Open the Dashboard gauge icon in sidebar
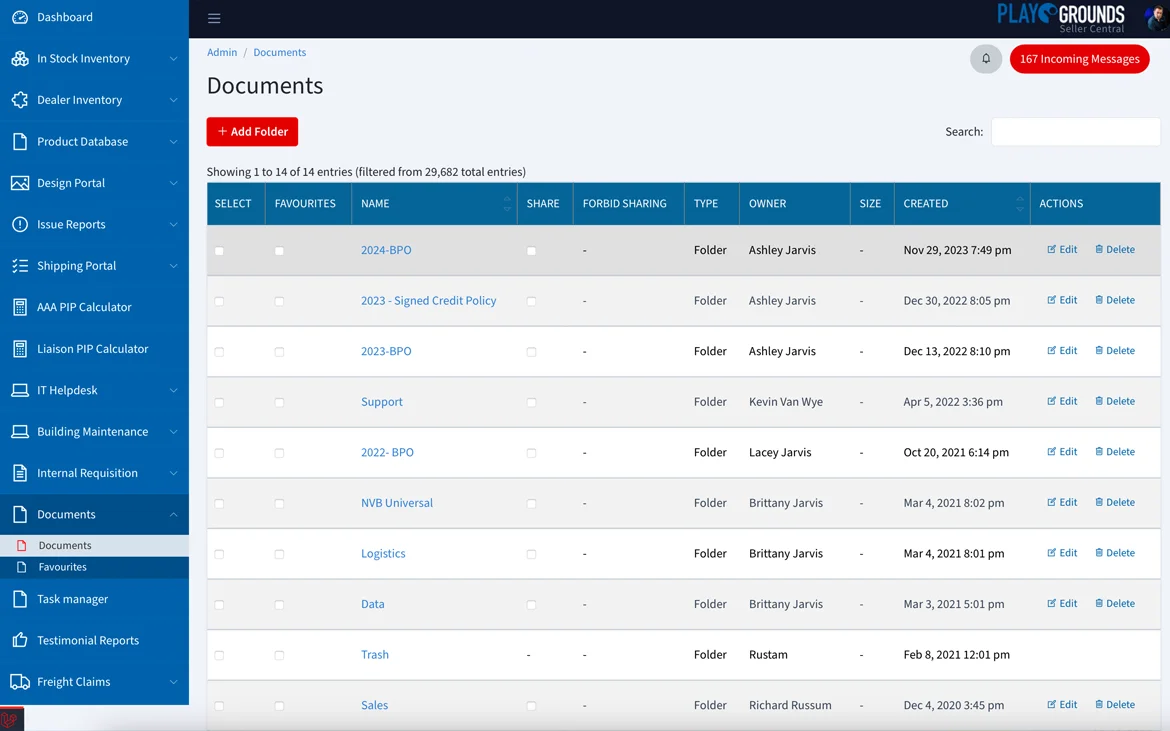The height and width of the screenshot is (731, 1170). (x=20, y=17)
